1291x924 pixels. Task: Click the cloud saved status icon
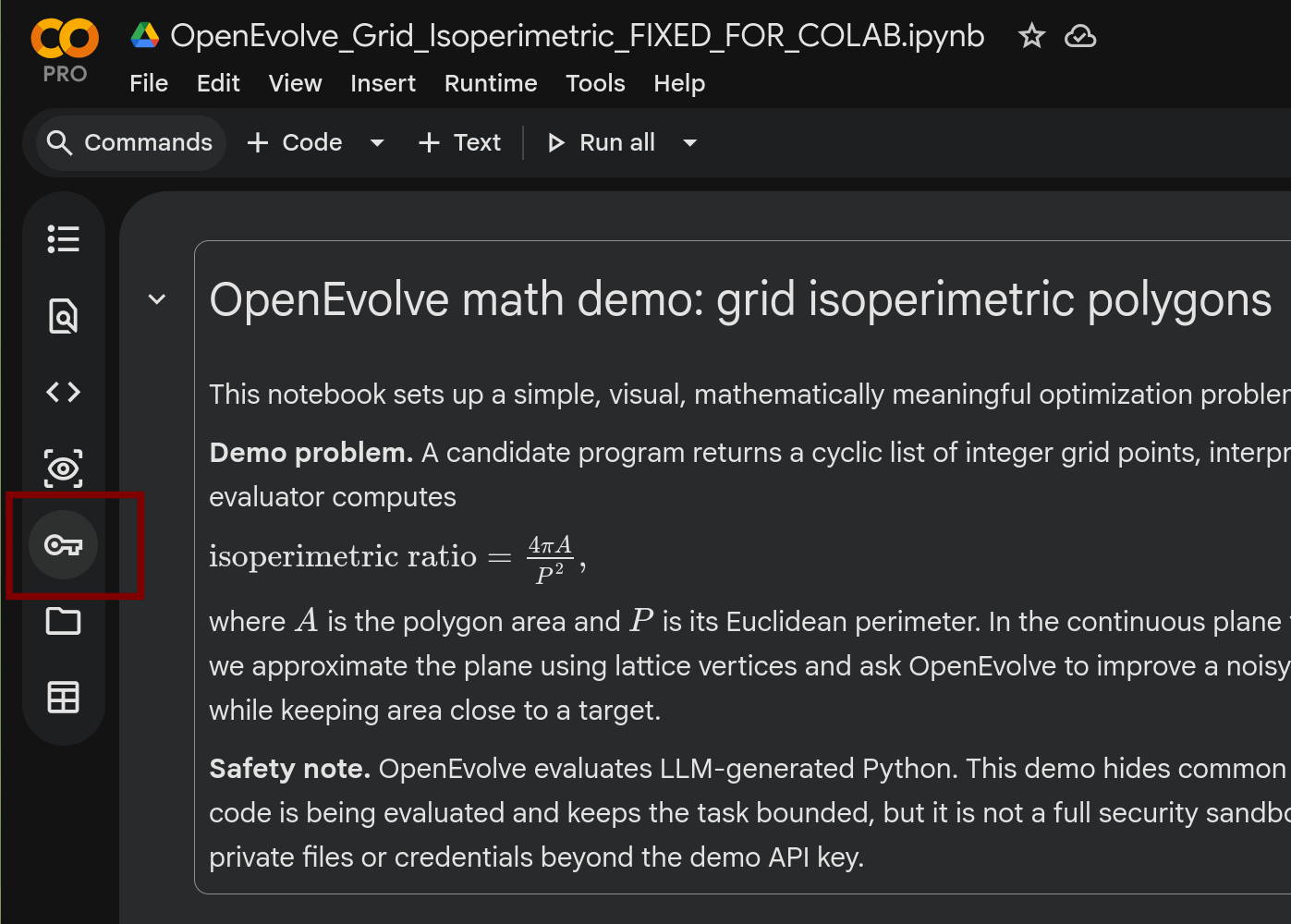[x=1080, y=36]
